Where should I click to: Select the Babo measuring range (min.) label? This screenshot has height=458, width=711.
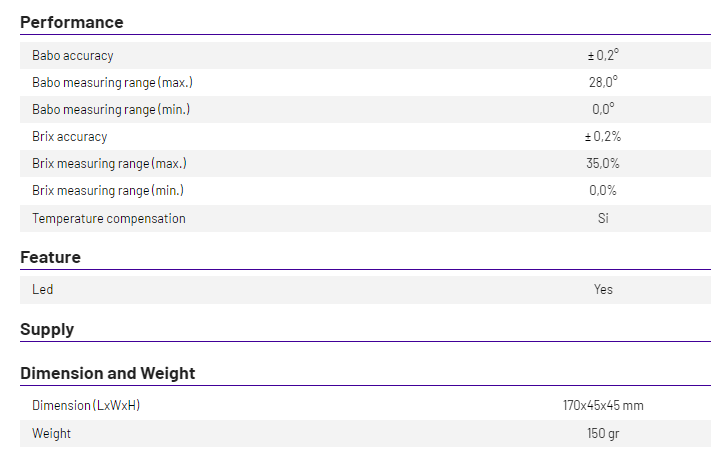click(x=111, y=109)
